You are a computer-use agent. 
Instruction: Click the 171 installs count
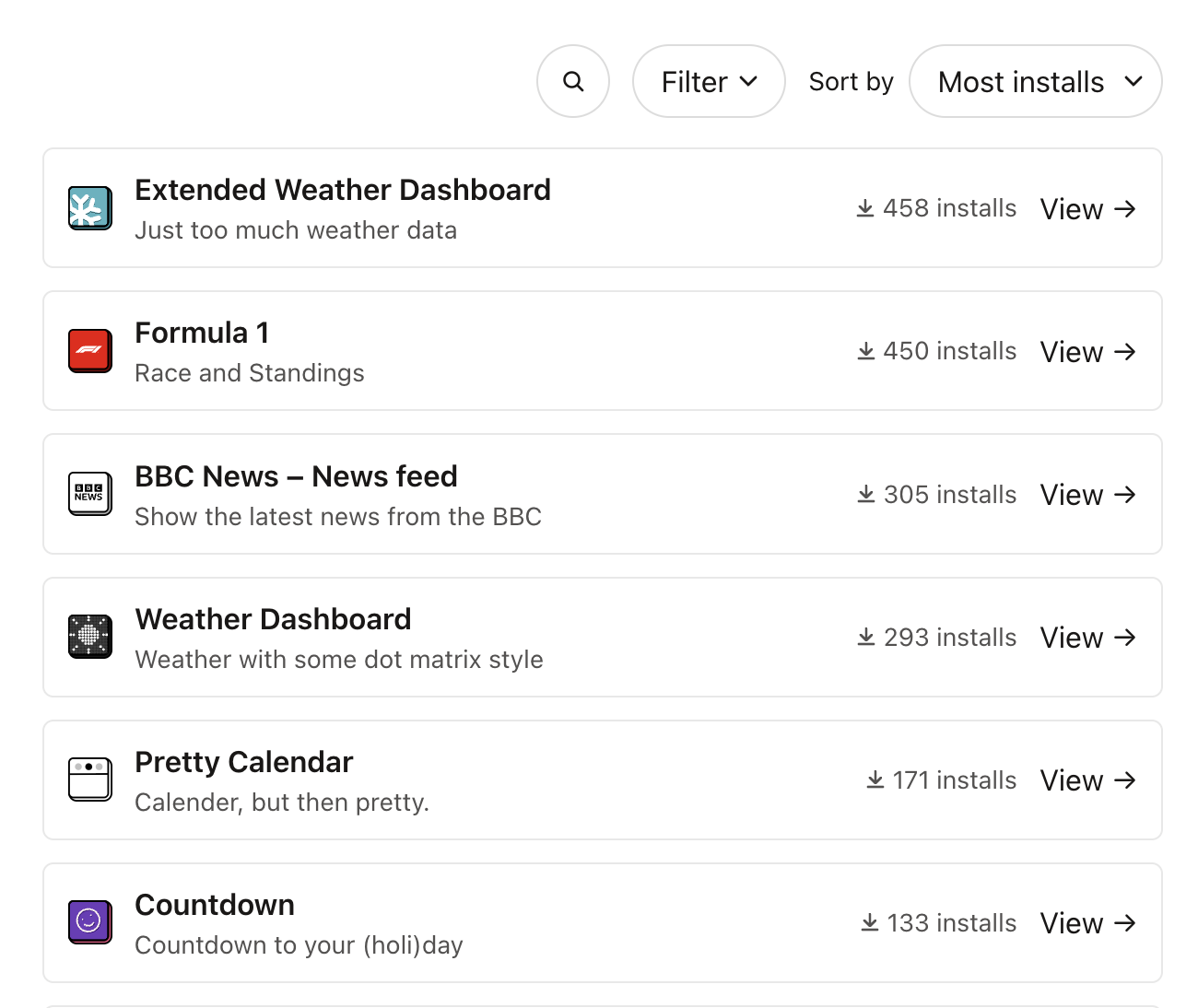pos(941,780)
